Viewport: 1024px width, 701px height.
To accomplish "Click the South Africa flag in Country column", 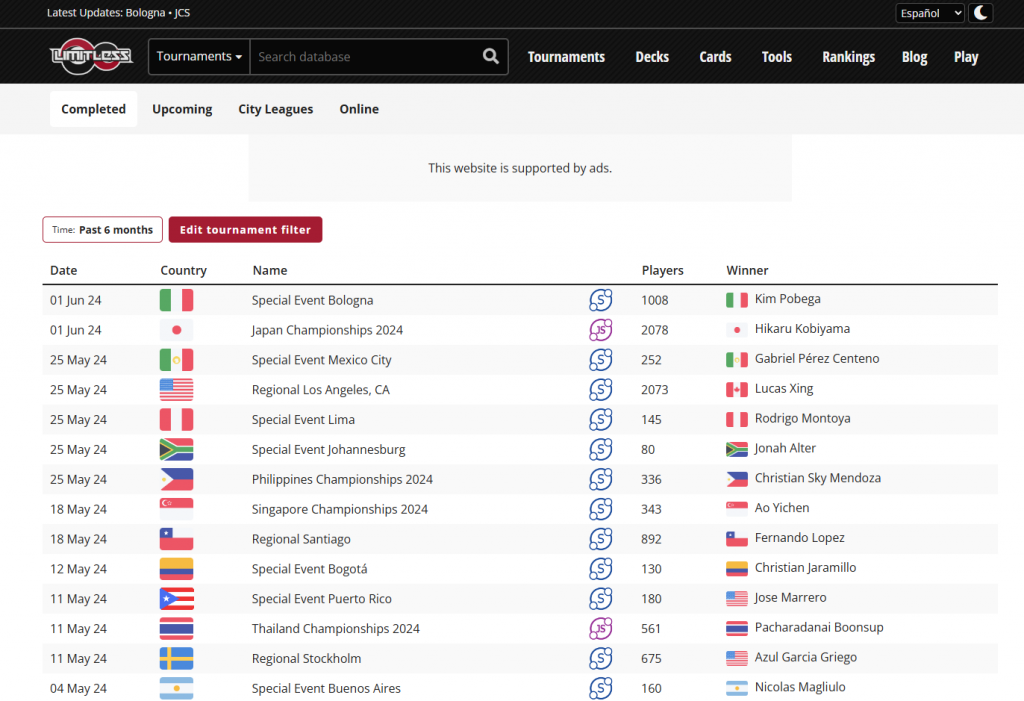I will pyautogui.click(x=176, y=450).
